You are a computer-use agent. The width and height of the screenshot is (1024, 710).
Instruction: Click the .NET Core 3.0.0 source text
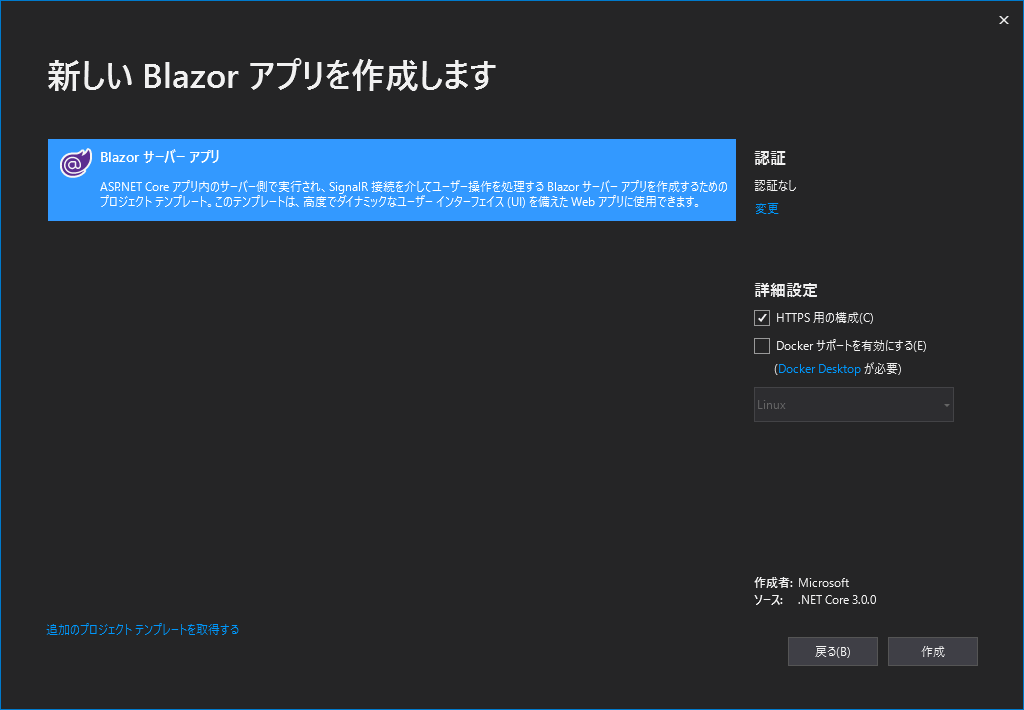point(837,600)
